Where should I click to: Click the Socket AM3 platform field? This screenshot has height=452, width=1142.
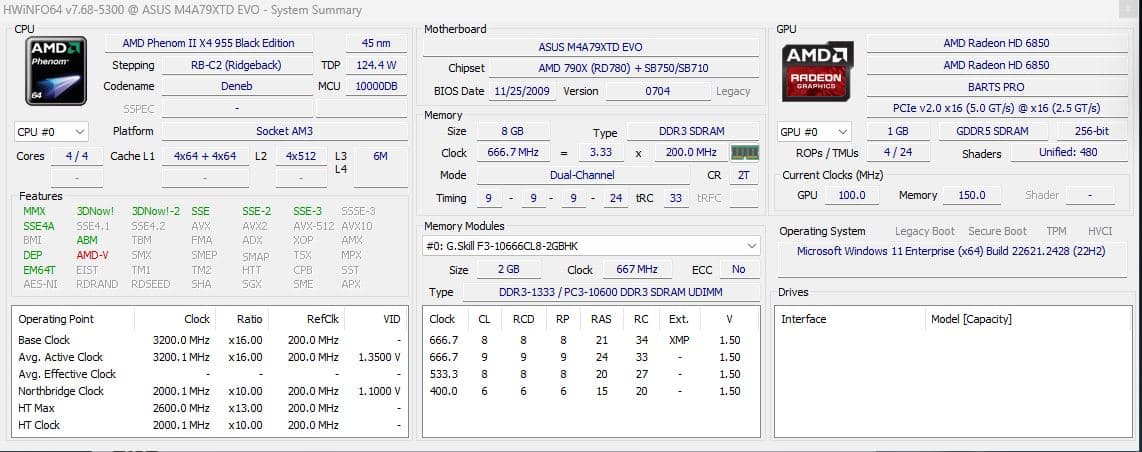point(284,131)
